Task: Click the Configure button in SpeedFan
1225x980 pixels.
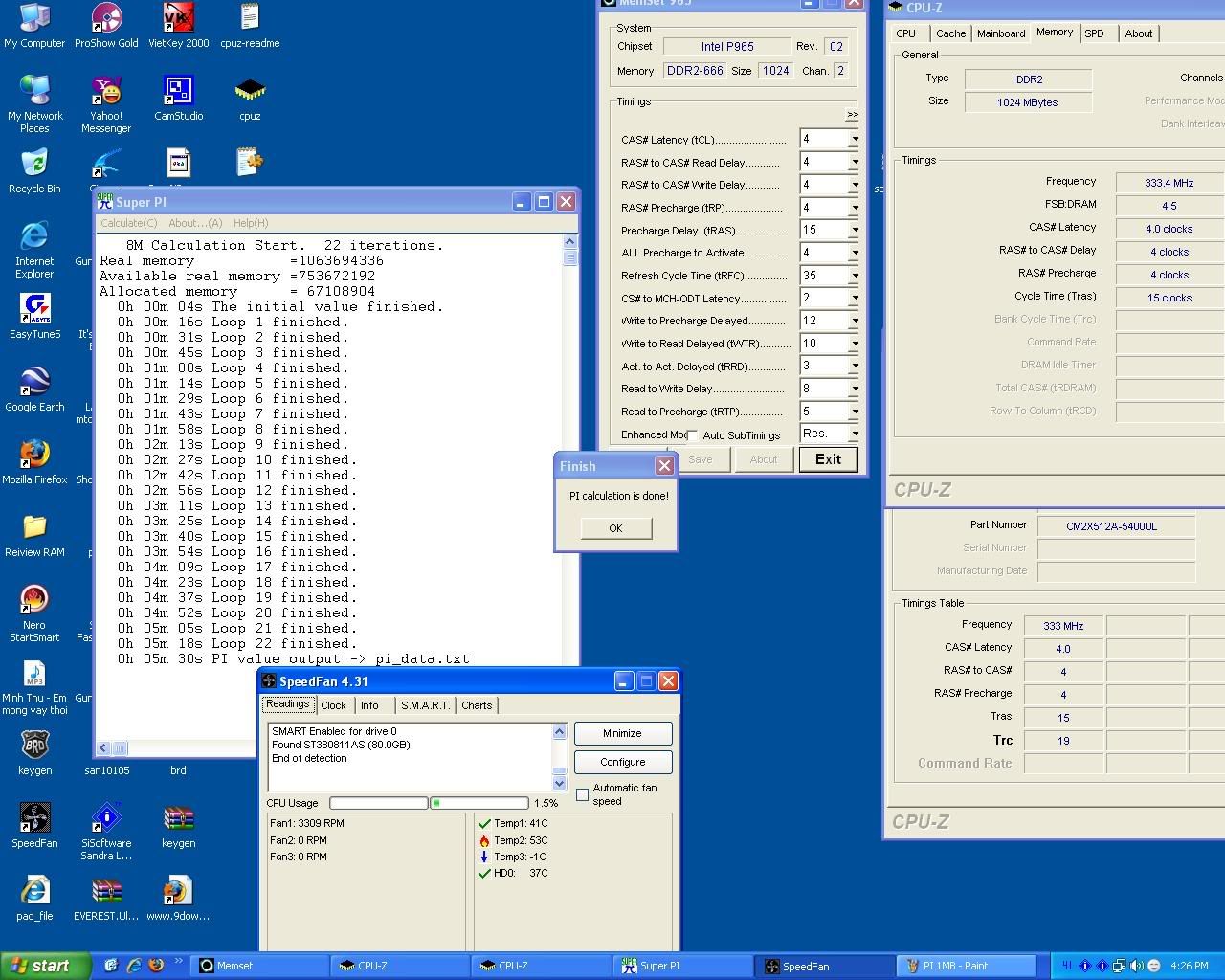Action: pos(622,762)
